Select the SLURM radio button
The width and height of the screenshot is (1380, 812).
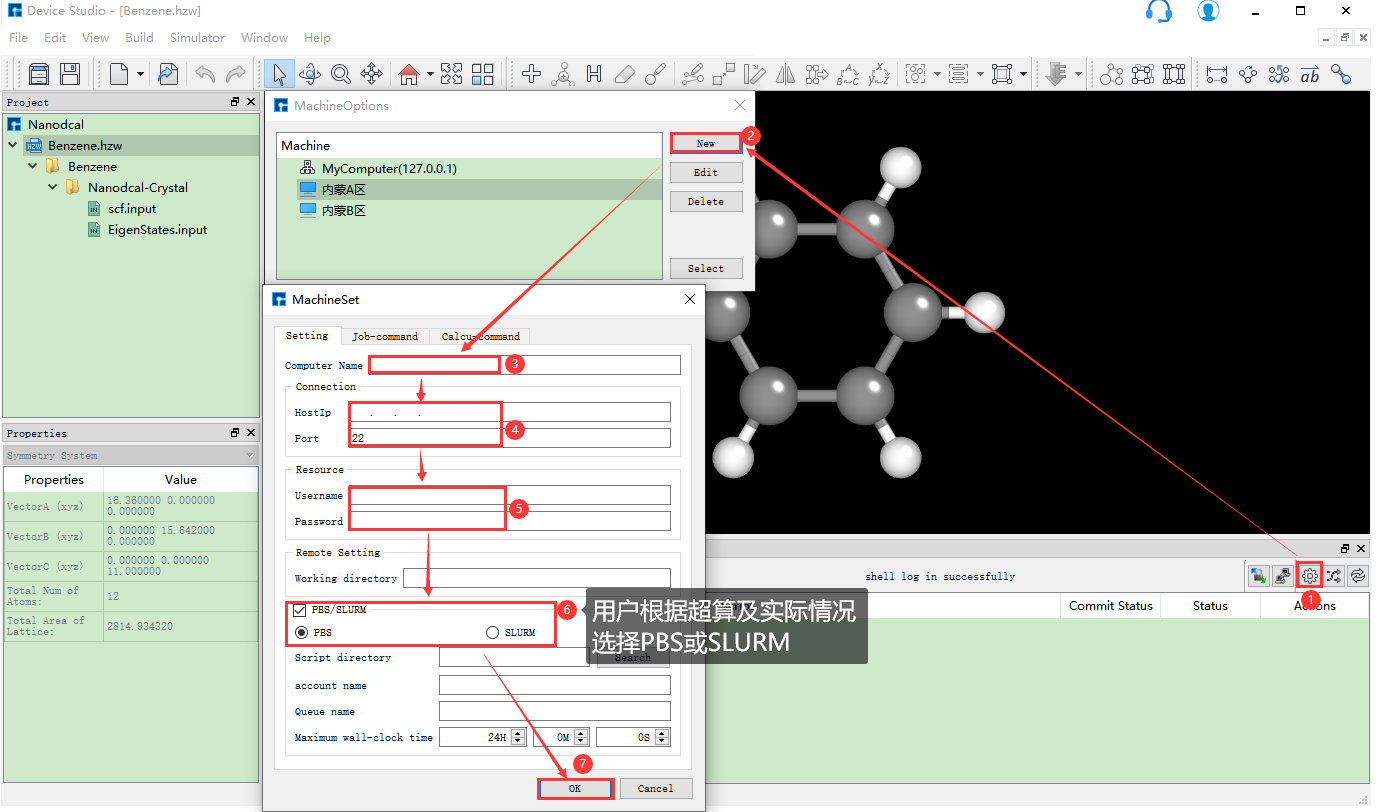492,633
